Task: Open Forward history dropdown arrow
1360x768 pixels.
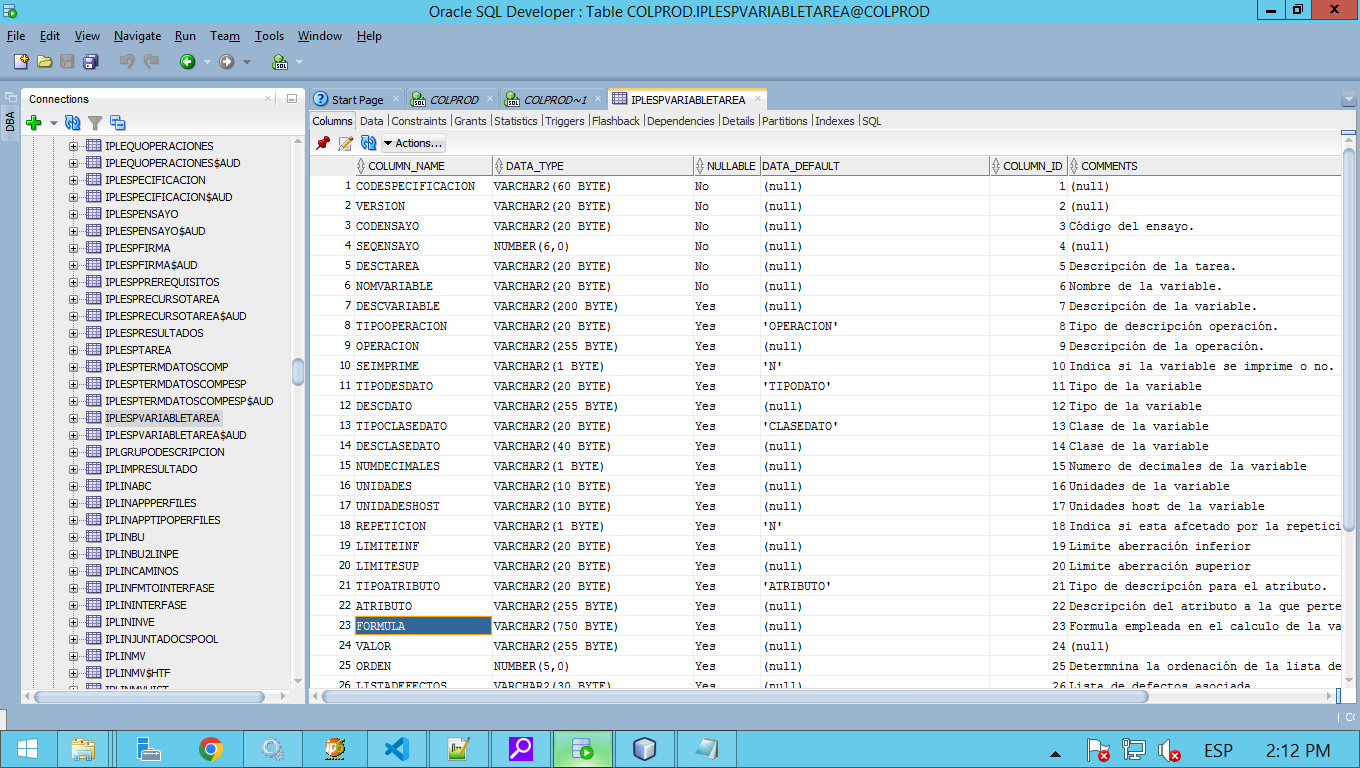Action: 247,62
